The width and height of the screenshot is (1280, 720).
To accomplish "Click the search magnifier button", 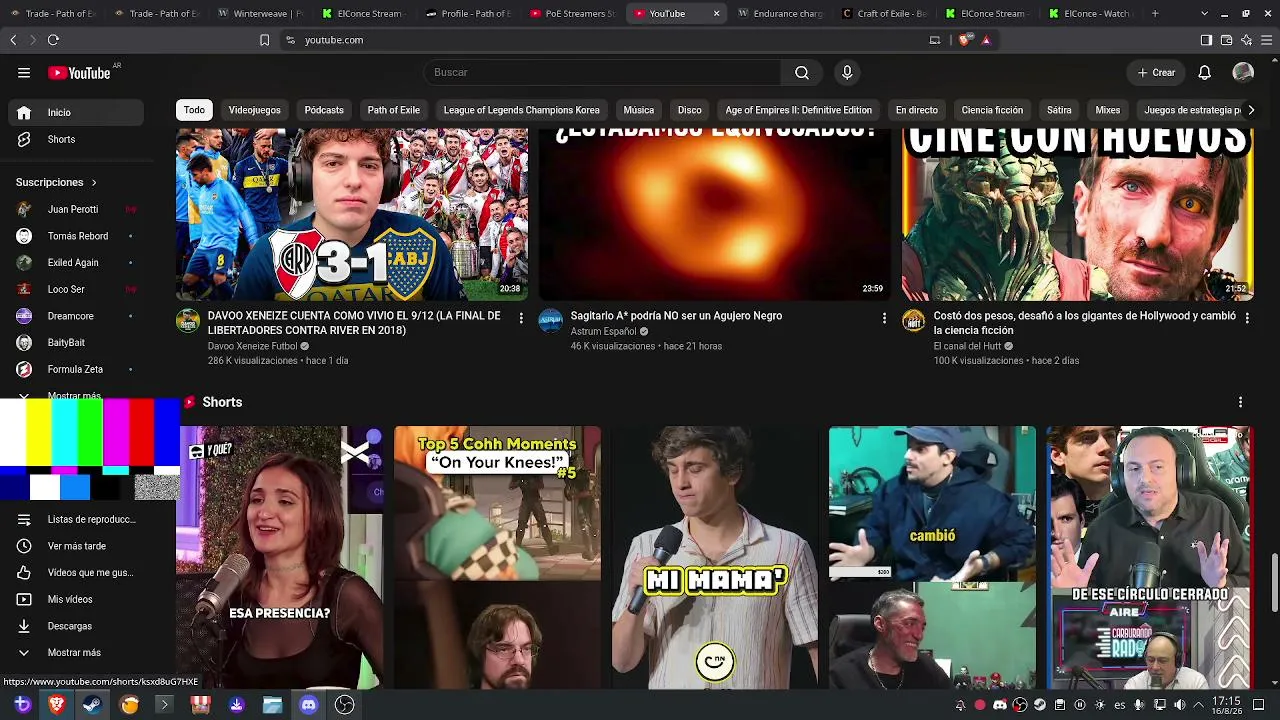I will point(802,72).
